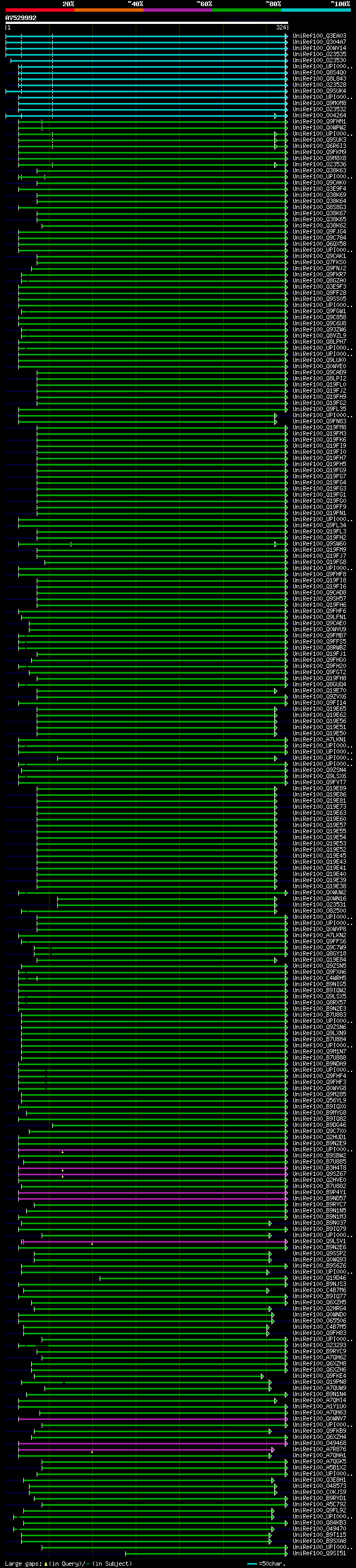Open hit UniRef100_Q2HRG4
Screen dimensions: 356x1568
pyautogui.click(x=319, y=1308)
